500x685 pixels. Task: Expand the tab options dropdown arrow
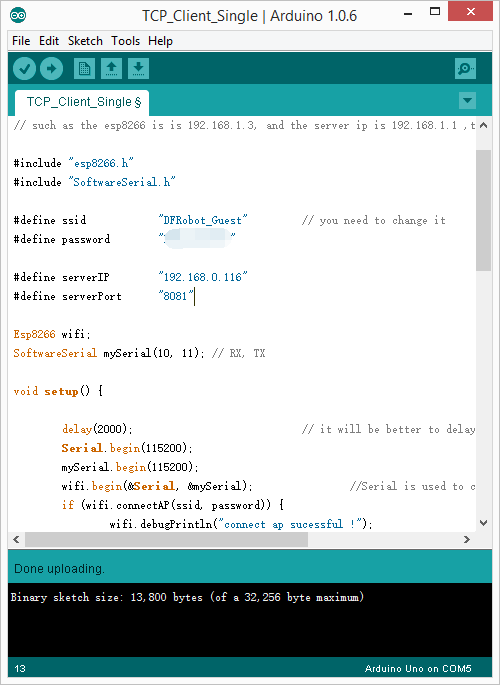click(x=467, y=101)
